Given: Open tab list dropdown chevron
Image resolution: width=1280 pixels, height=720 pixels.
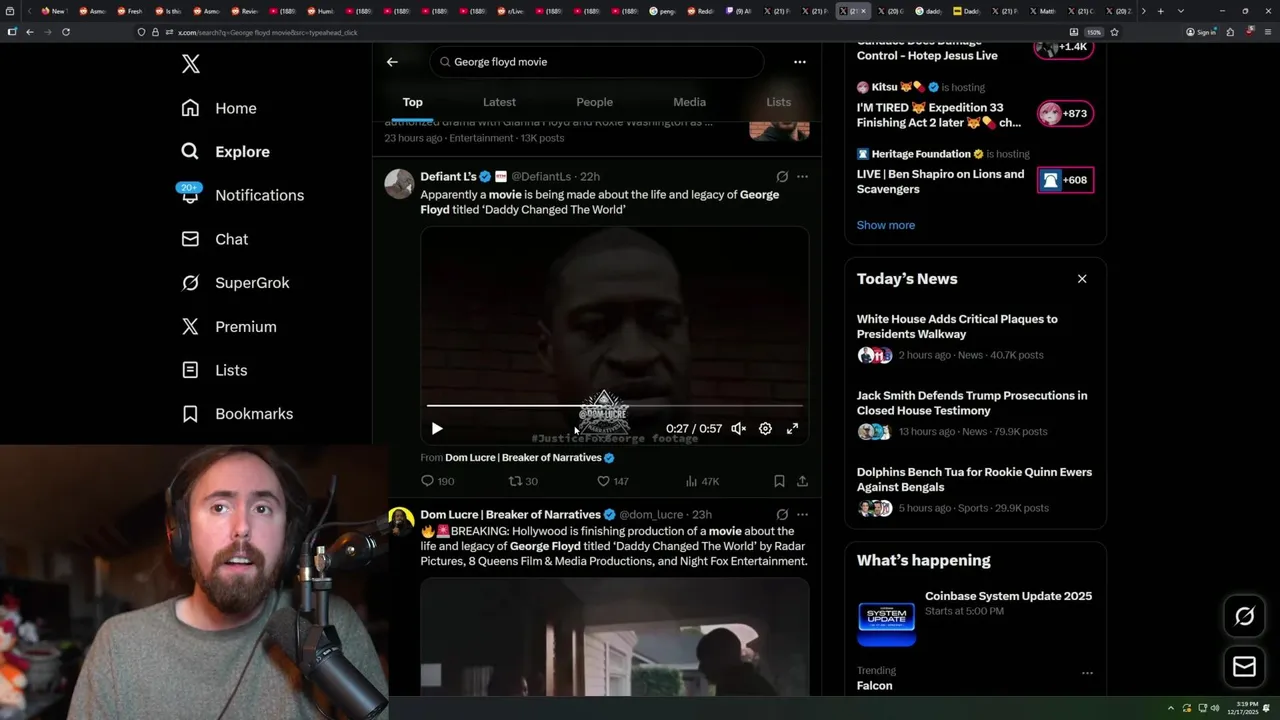Looking at the screenshot, I should coord(1181,11).
